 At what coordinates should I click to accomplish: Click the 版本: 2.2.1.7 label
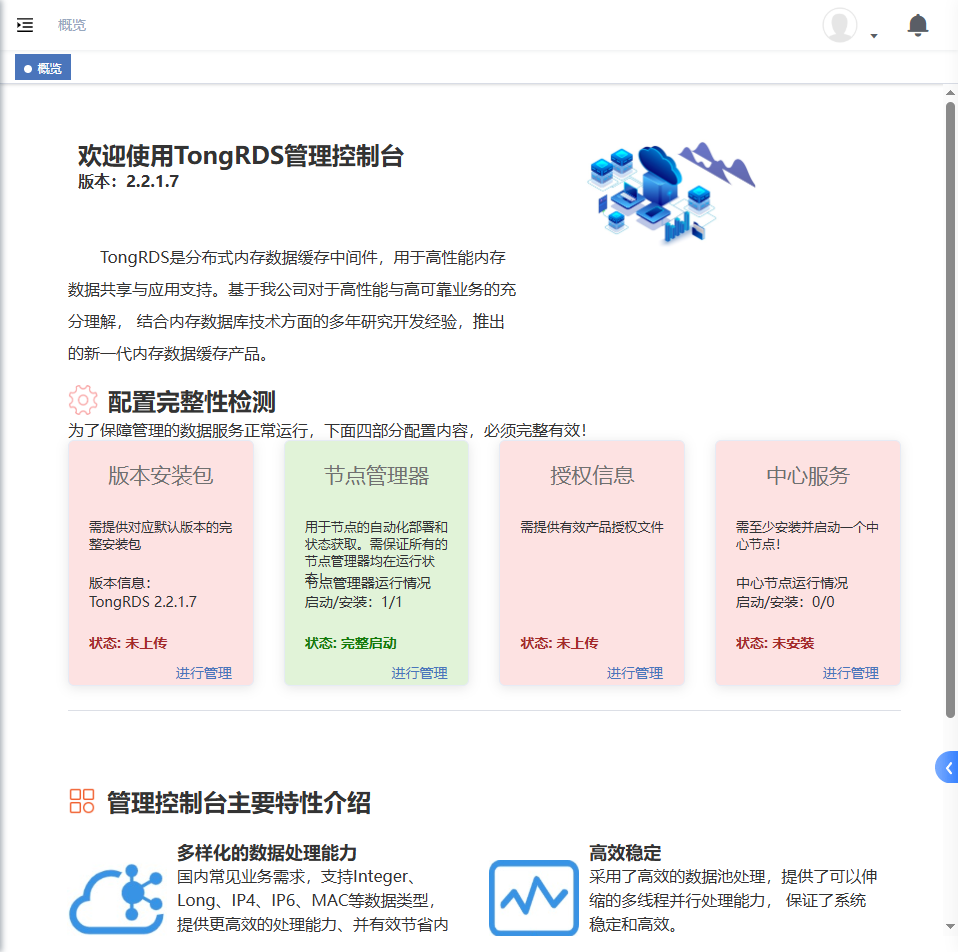(x=128, y=181)
